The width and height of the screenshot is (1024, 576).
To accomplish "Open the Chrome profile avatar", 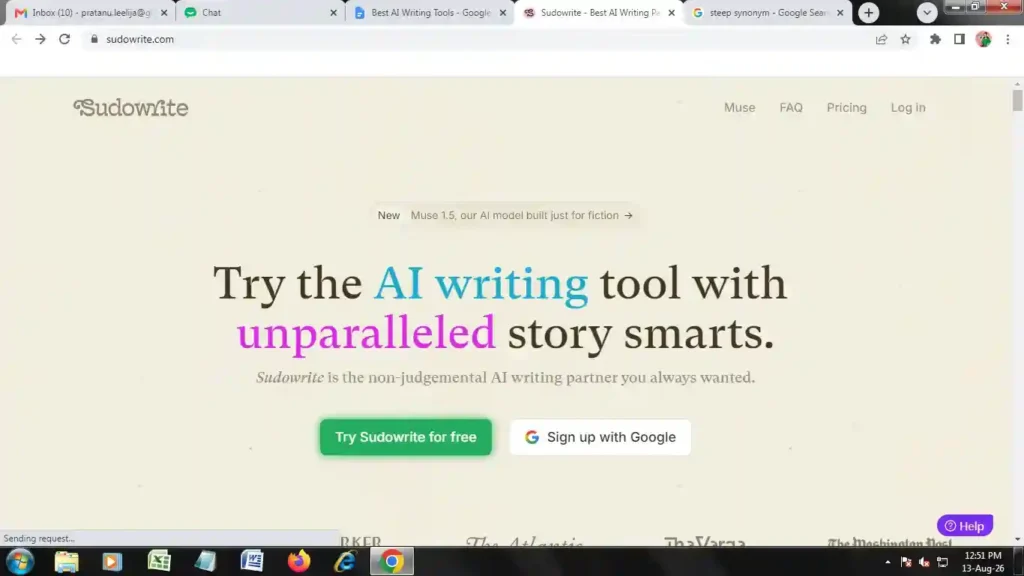I will coord(984,39).
